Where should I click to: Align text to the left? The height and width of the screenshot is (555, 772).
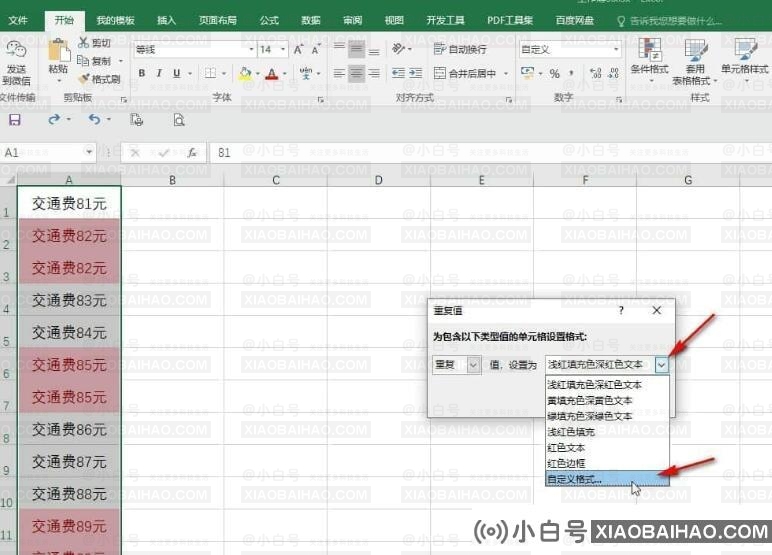tap(339, 73)
